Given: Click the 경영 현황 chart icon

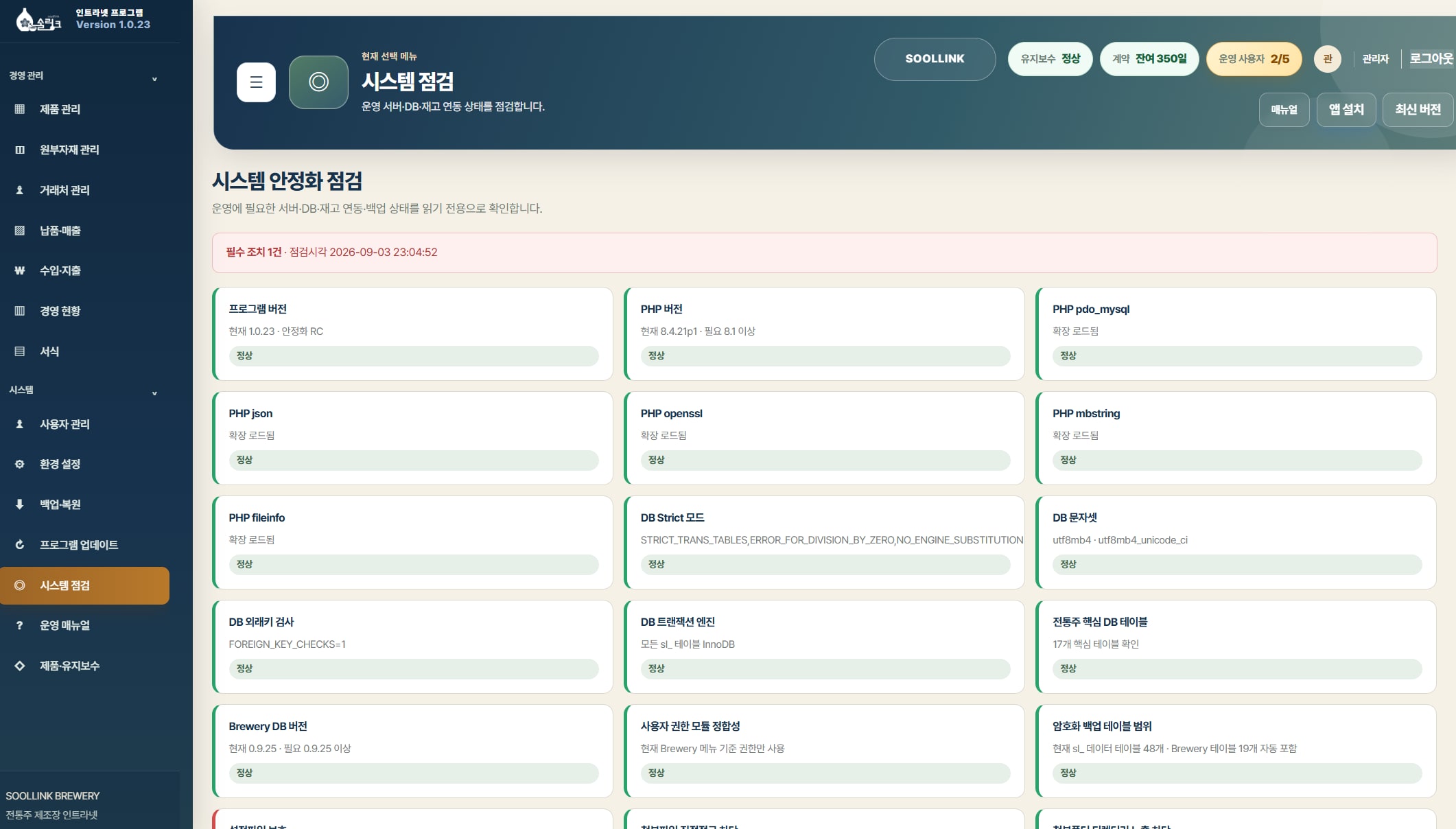Looking at the screenshot, I should (20, 311).
